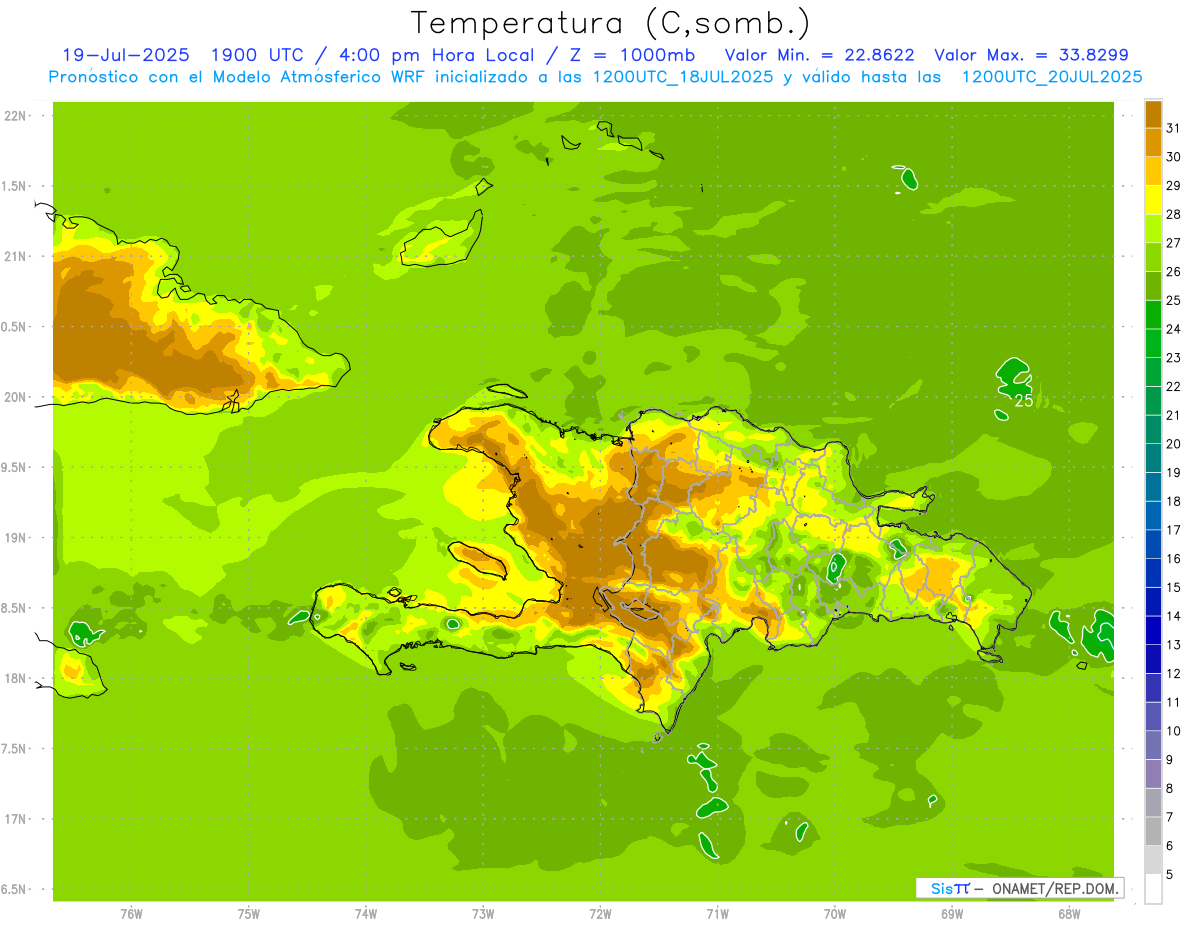Viewport: 1200px width, 927px height.
Task: Click "4:00 pm Hora Local" in header
Action: click(x=433, y=55)
